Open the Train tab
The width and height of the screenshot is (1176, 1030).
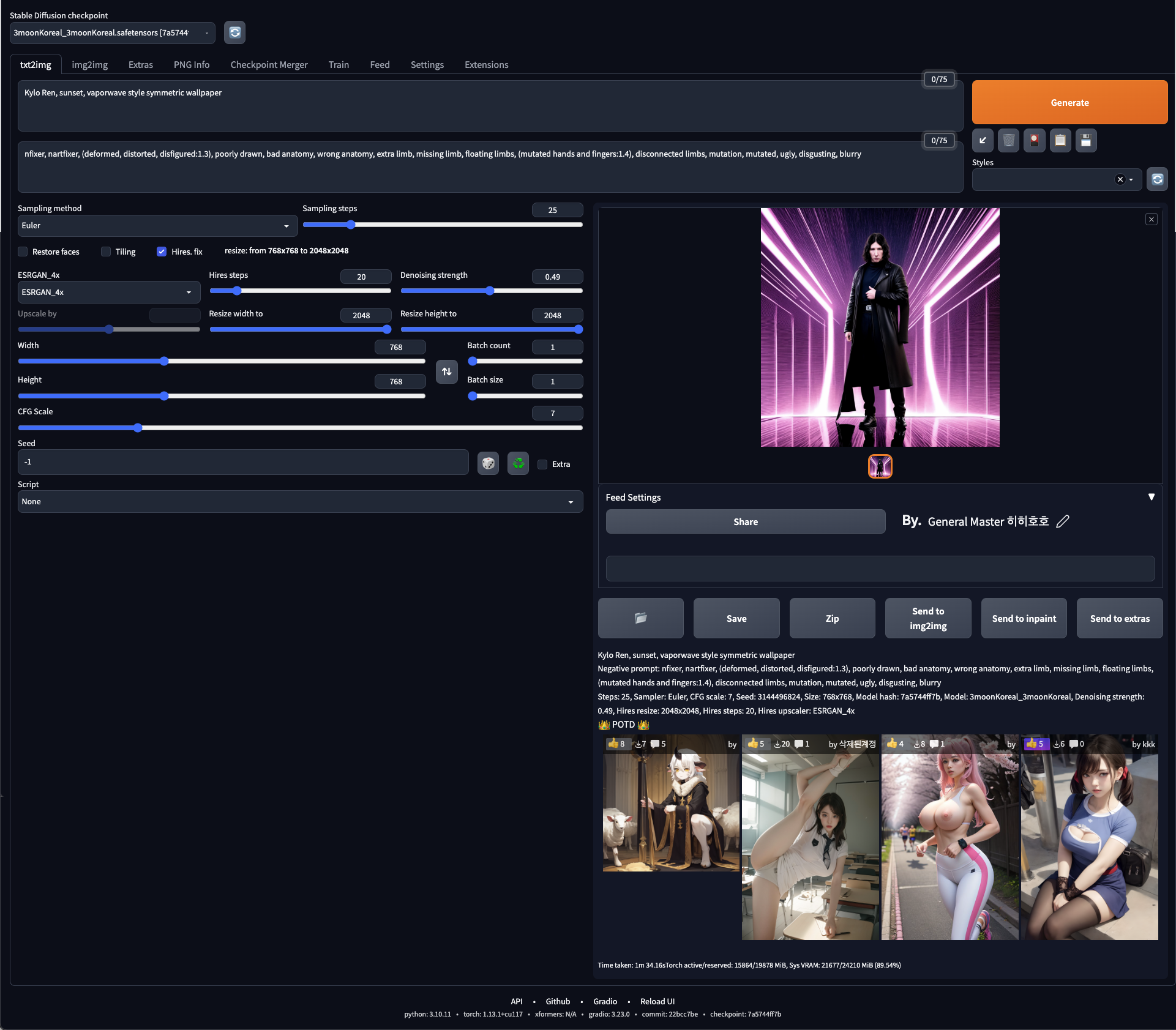pos(339,65)
